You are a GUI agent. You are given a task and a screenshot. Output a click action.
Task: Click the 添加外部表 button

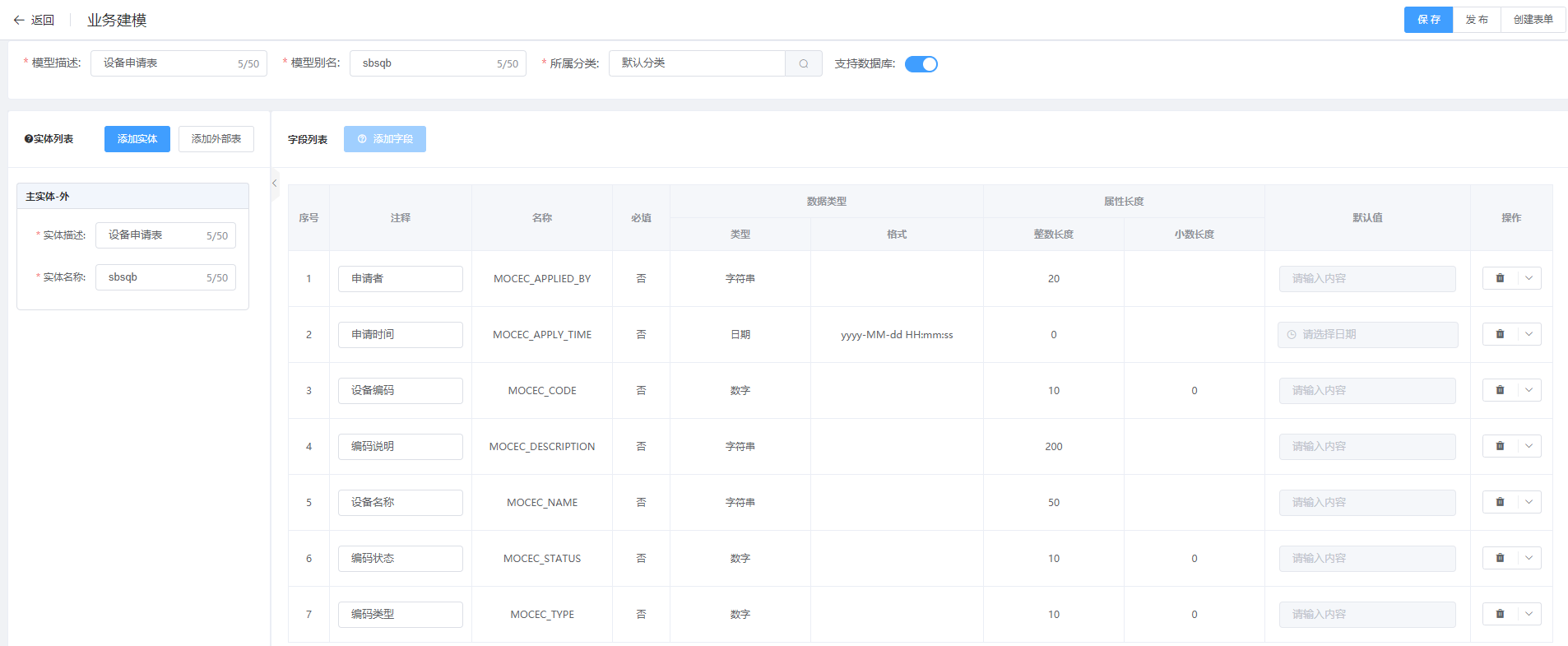pos(216,139)
